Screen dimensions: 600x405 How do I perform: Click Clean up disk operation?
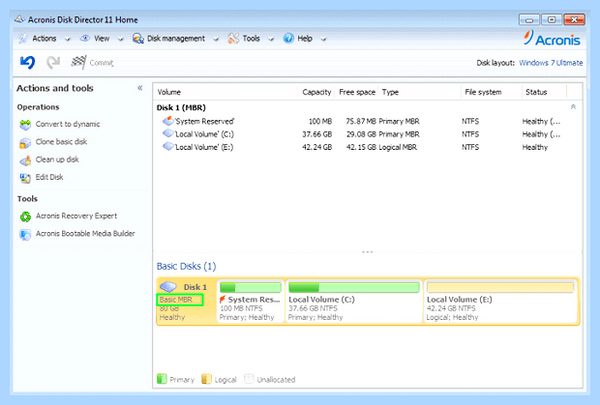(x=57, y=159)
